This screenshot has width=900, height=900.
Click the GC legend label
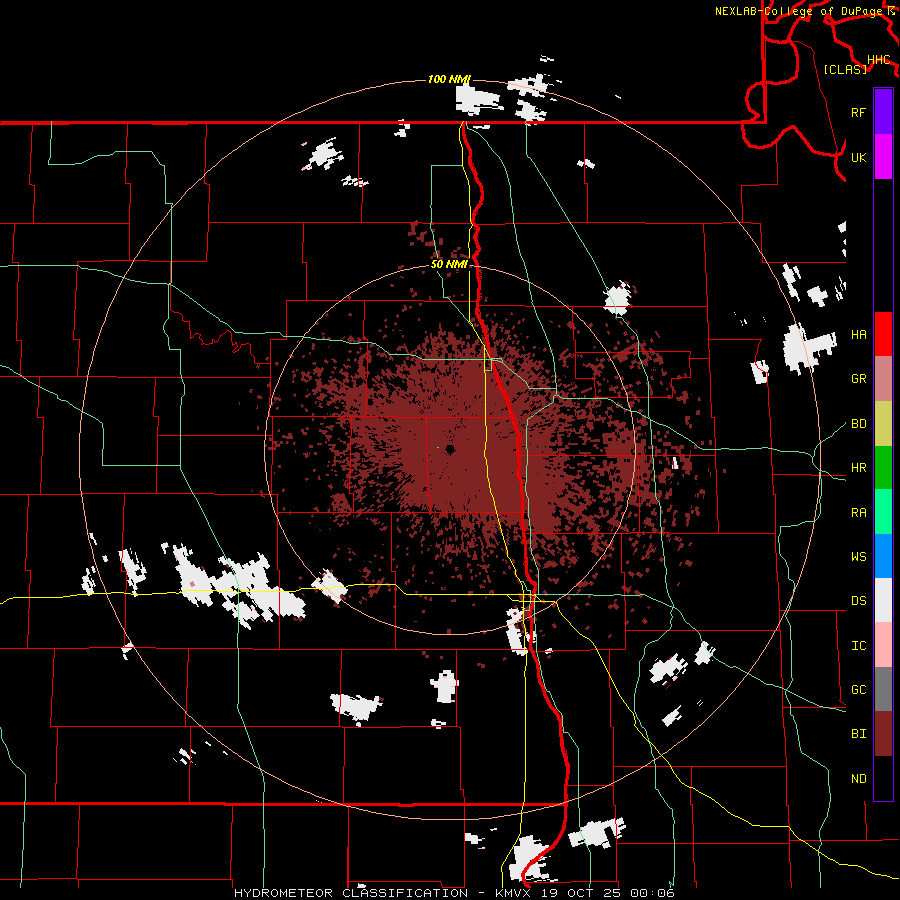858,690
